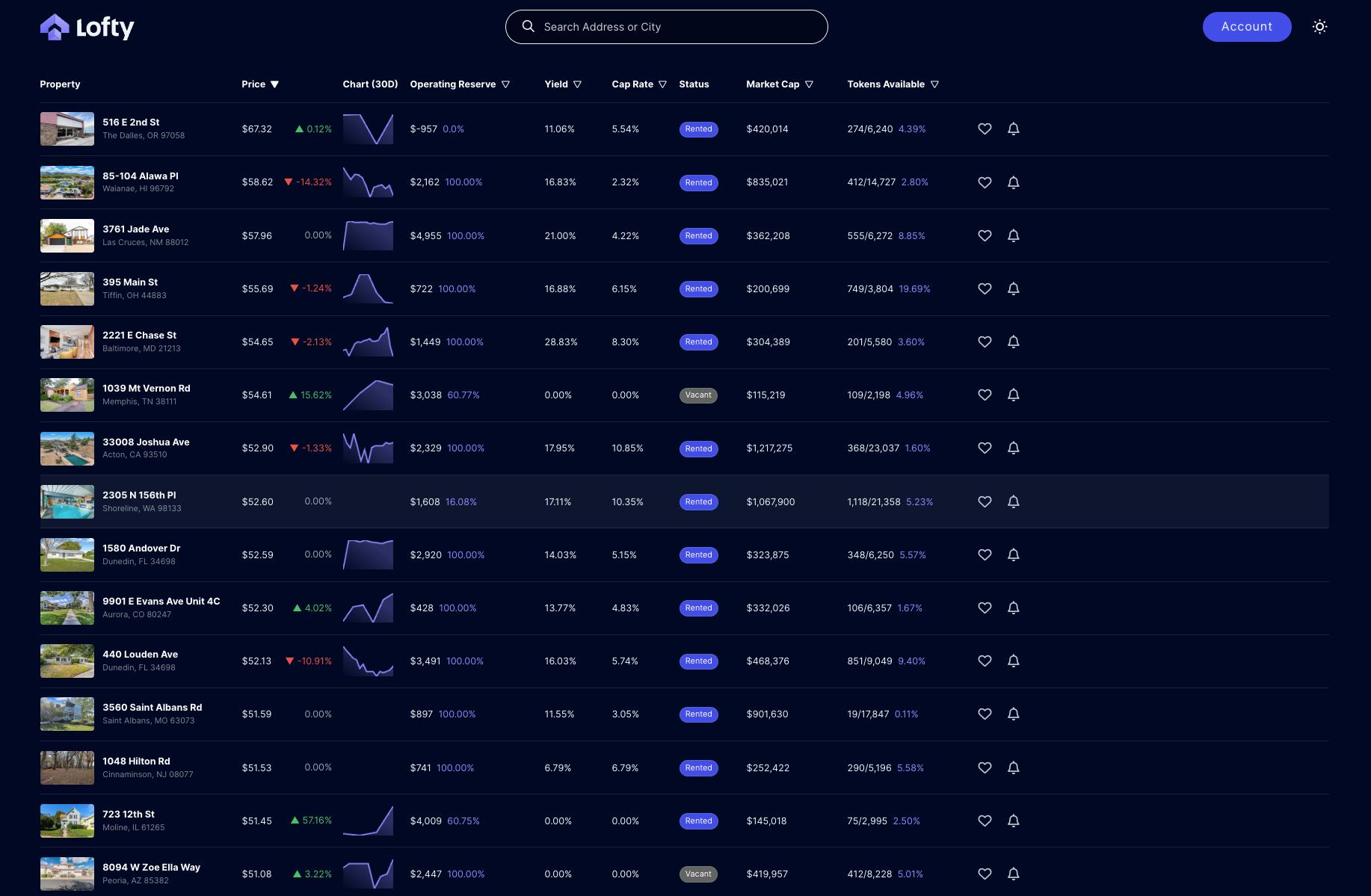The height and width of the screenshot is (896, 1371).
Task: Click 30-day chart for 2221 E Chase St
Action: 368,342
